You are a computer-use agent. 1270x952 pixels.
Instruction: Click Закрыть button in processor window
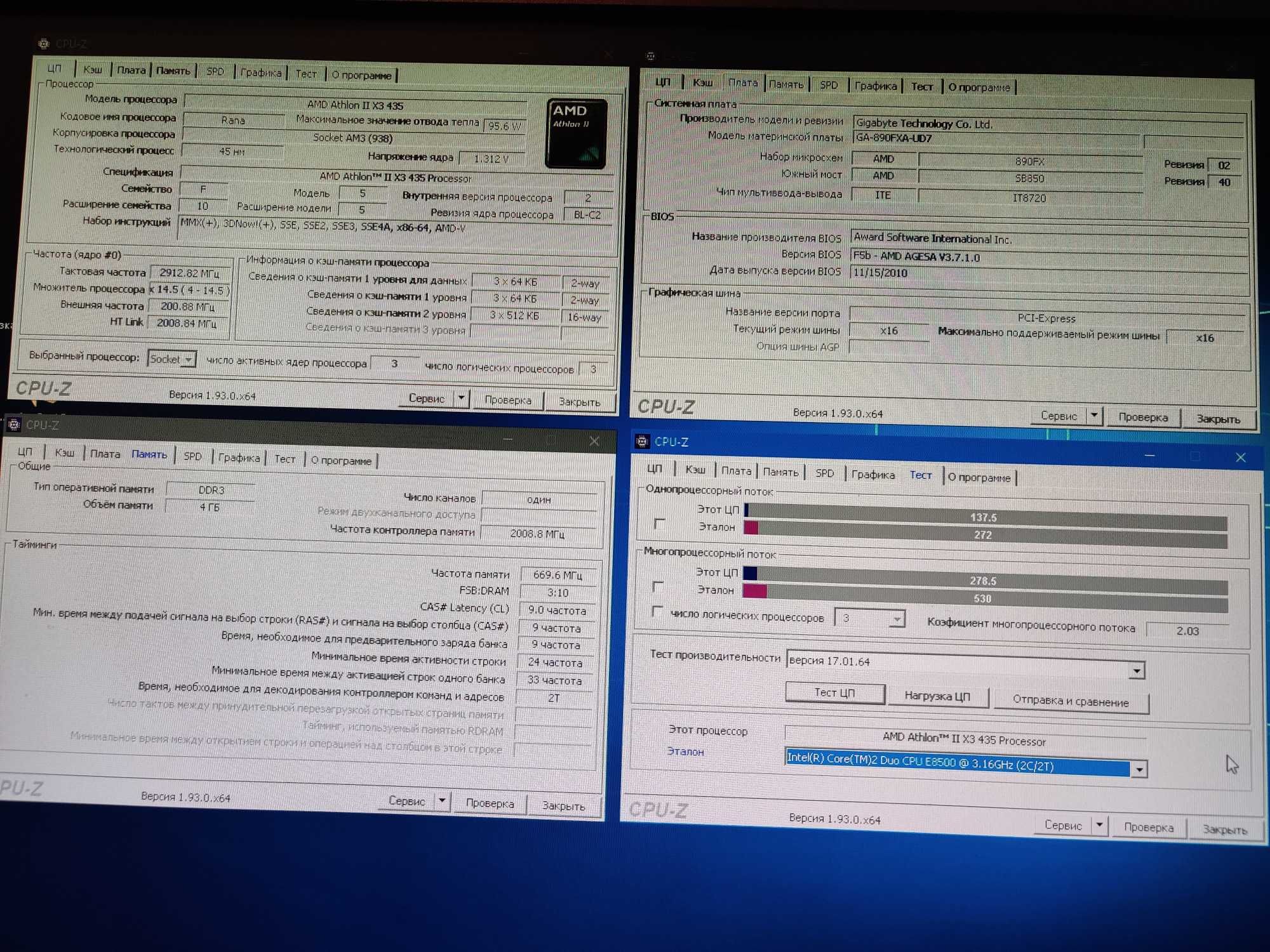(579, 402)
